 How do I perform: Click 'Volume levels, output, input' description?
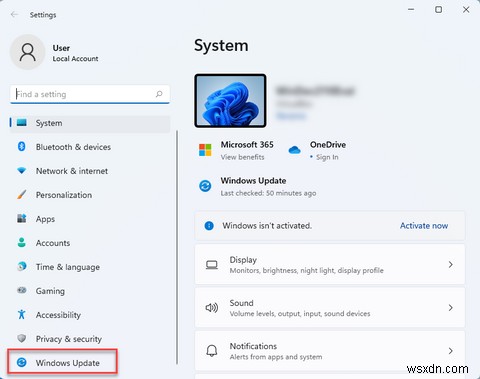(300, 314)
